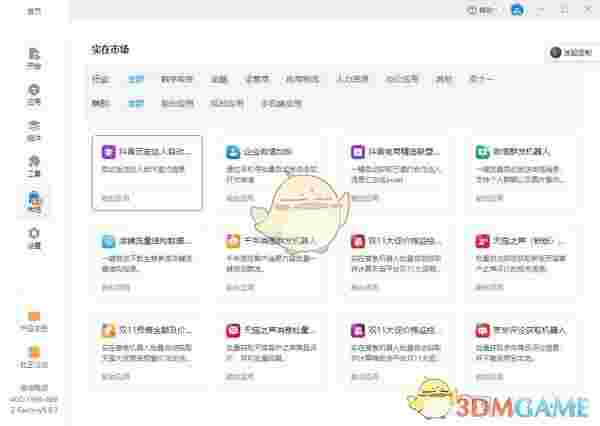Click the bottom link on 评论获取机器人 card

[489, 377]
